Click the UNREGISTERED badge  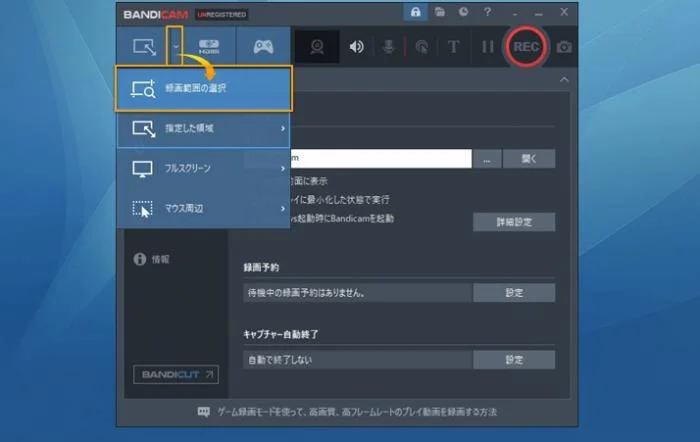[222, 14]
